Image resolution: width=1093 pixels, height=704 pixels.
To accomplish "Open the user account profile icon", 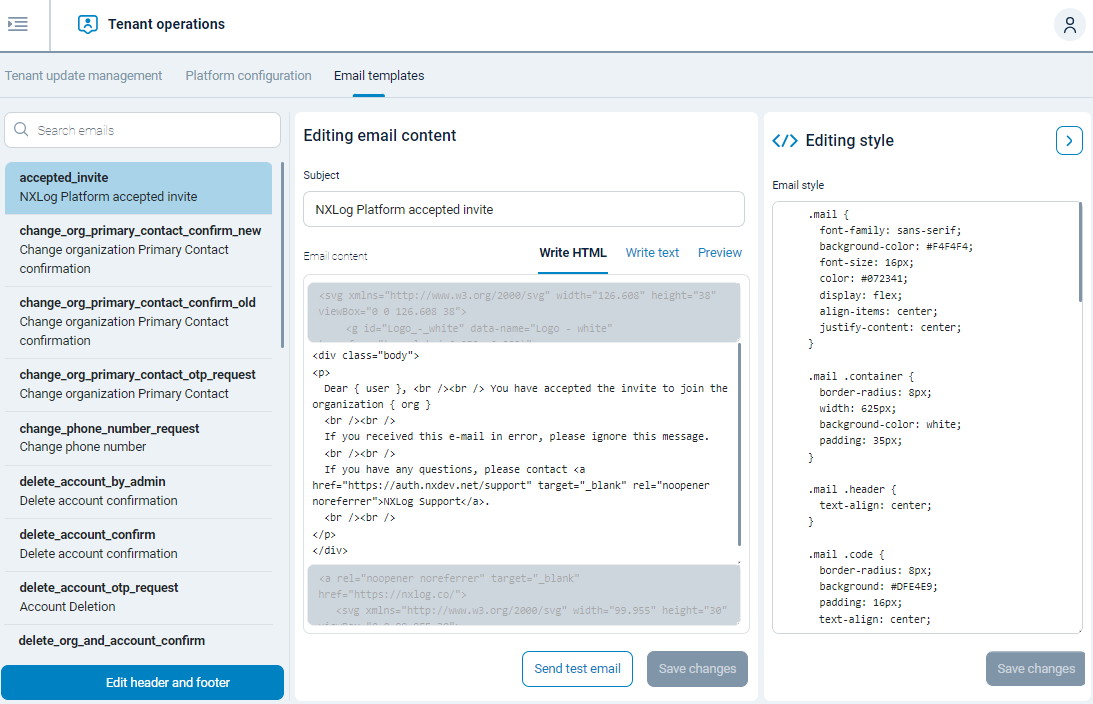I will click(1069, 24).
